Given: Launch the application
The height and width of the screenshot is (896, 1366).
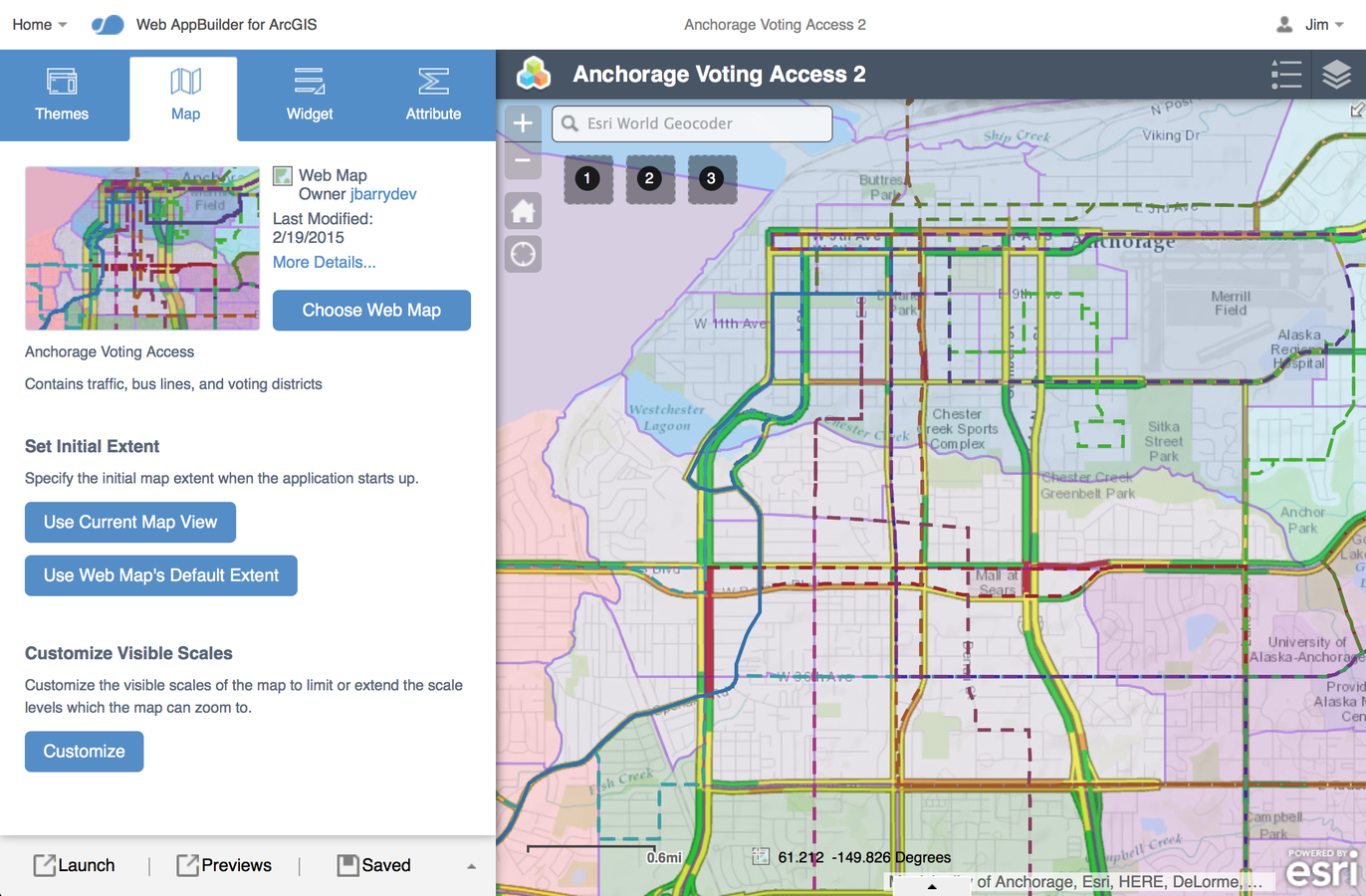Looking at the screenshot, I should 75,865.
